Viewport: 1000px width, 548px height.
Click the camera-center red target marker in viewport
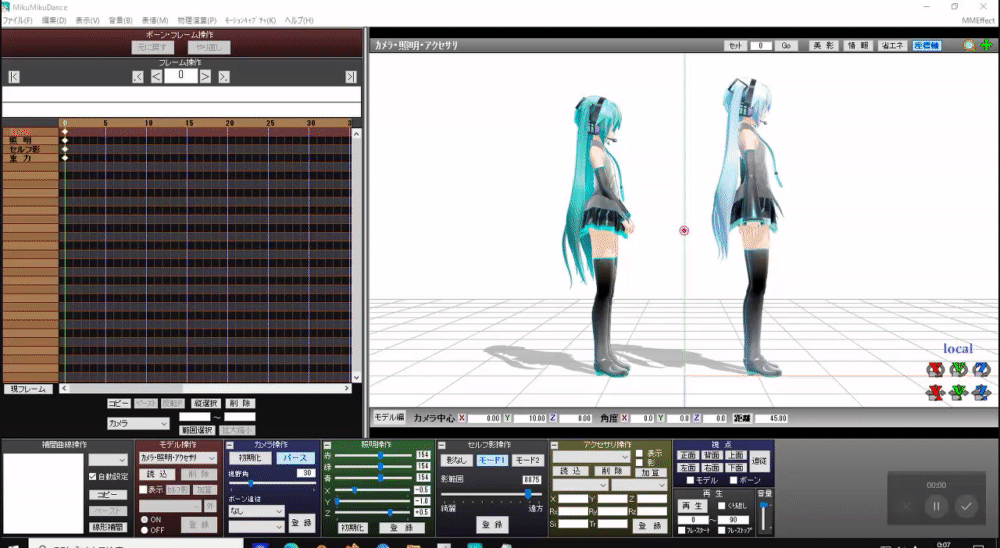tap(684, 230)
